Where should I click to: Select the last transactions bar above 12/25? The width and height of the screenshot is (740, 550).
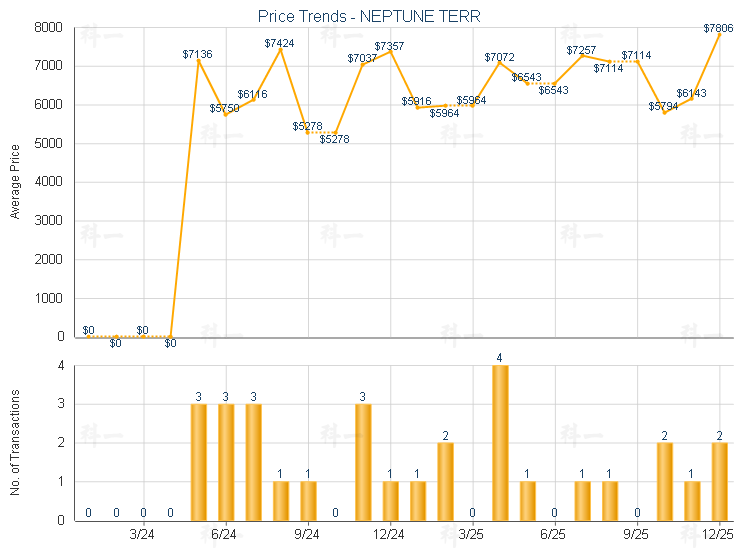point(719,481)
